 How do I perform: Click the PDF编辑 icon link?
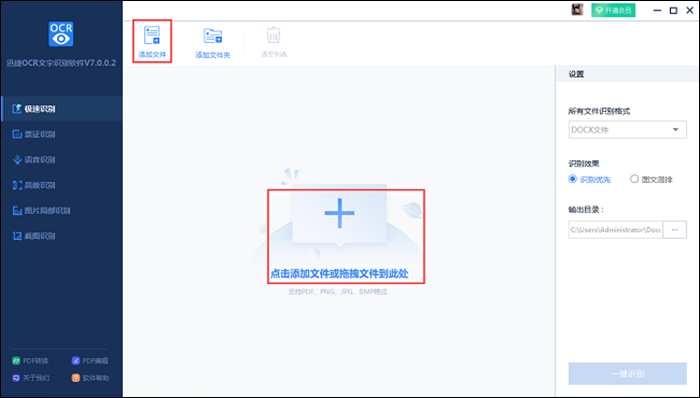[90, 361]
